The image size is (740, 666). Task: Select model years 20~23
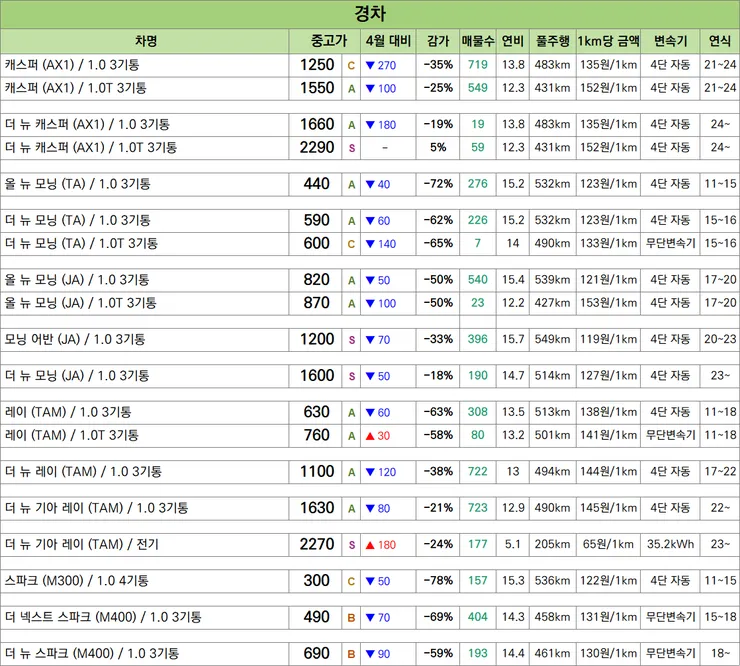click(x=720, y=339)
